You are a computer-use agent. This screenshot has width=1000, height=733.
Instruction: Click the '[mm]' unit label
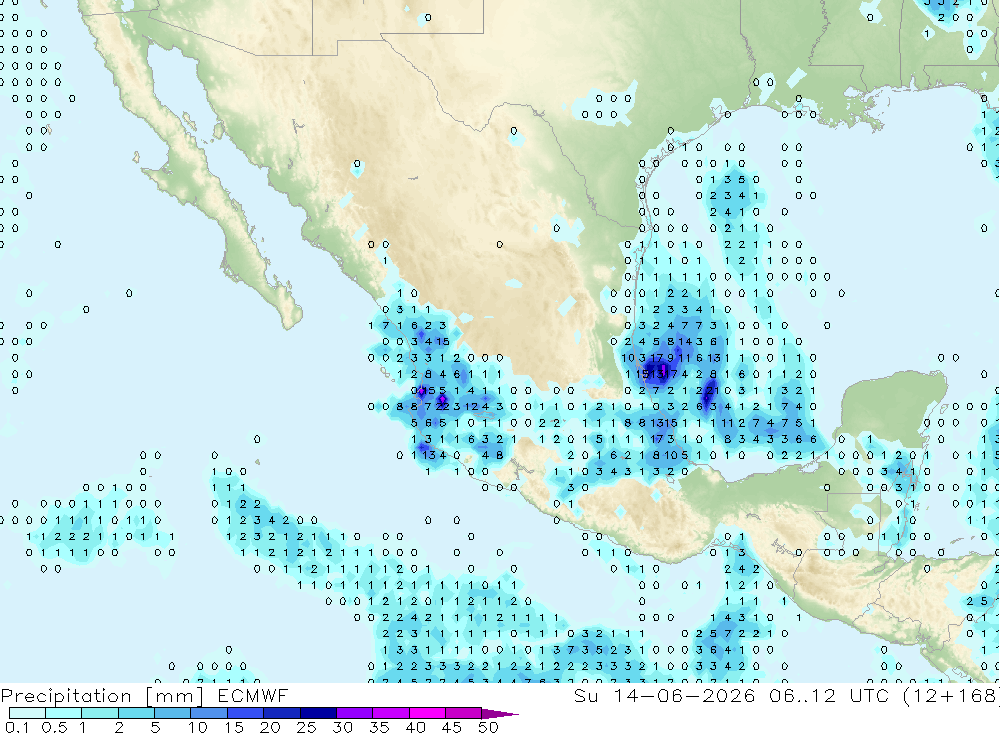coord(175,696)
